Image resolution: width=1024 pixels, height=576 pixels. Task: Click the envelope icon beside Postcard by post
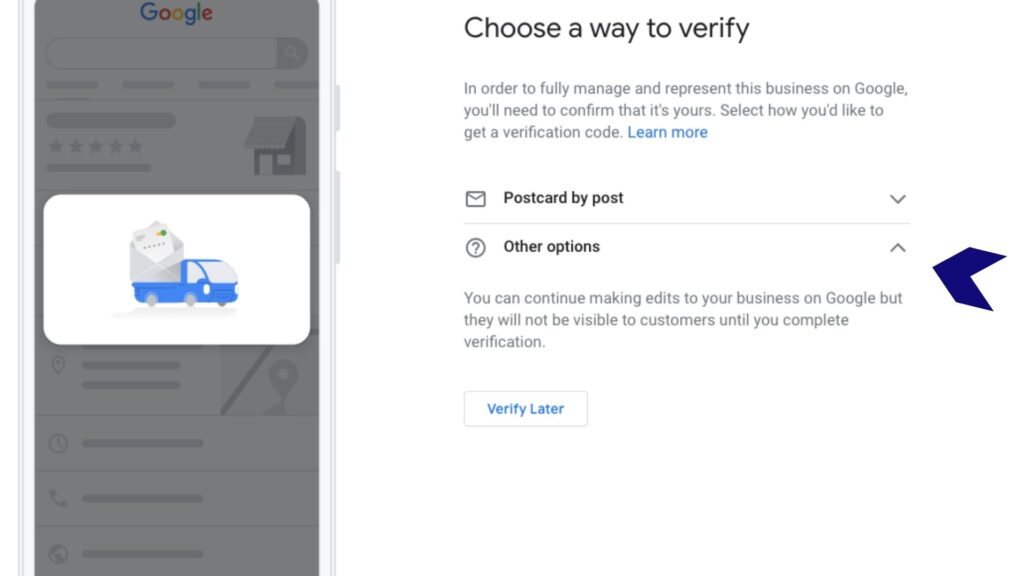[x=475, y=199]
